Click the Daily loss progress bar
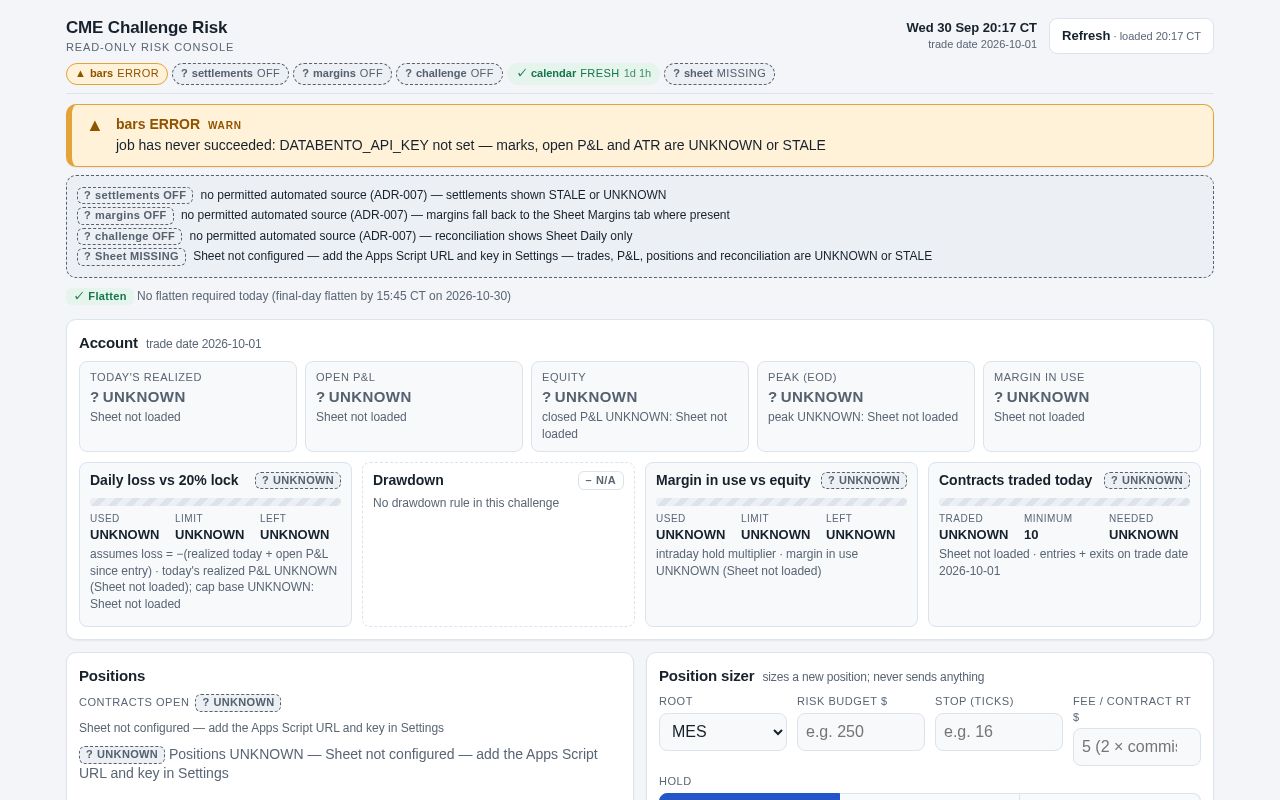 [x=215, y=502]
